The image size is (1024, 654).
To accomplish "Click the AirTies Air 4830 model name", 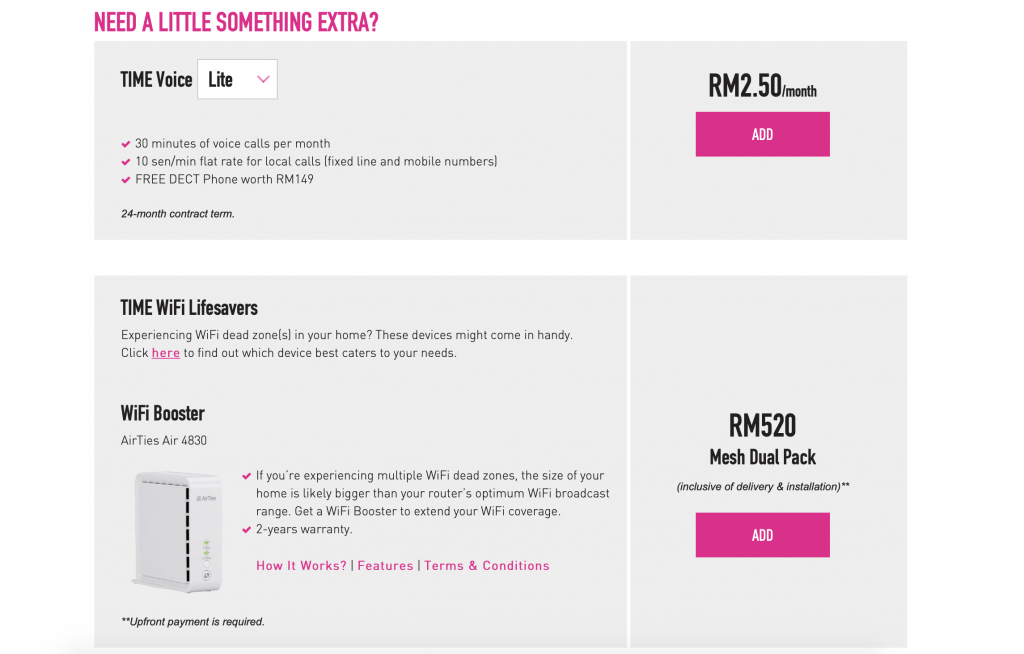I will (x=164, y=440).
